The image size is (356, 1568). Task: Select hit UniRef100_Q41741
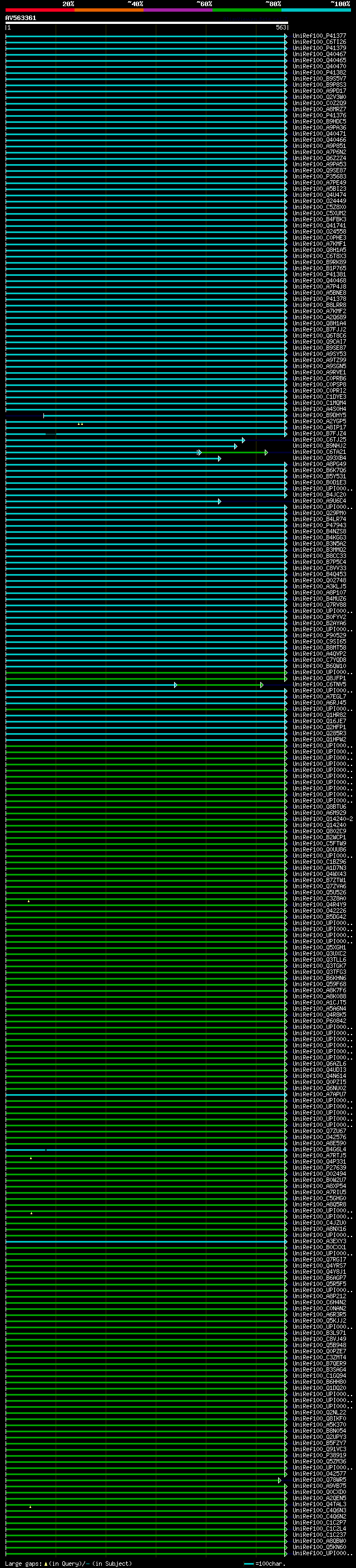(319, 225)
